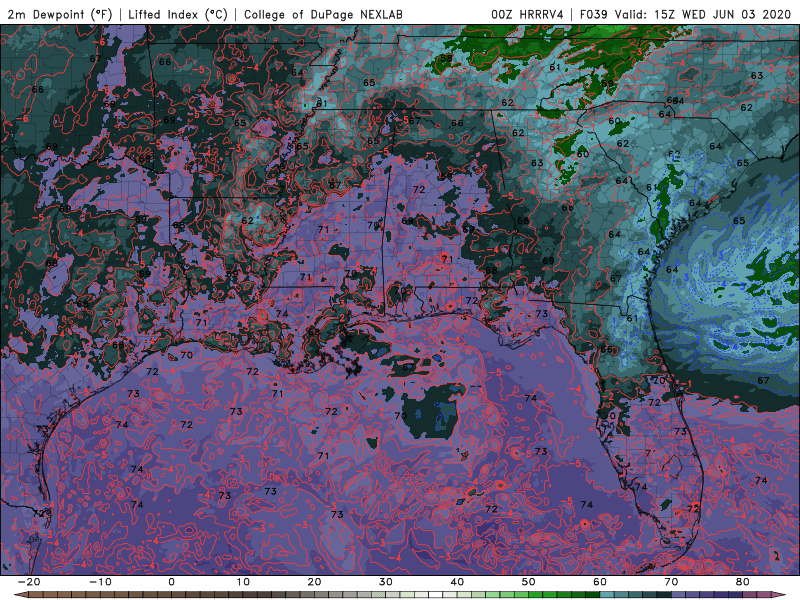Click the "College of DuPage NEXLAB" text
Image resolution: width=800 pixels, height=600 pixels.
pyautogui.click(x=323, y=14)
